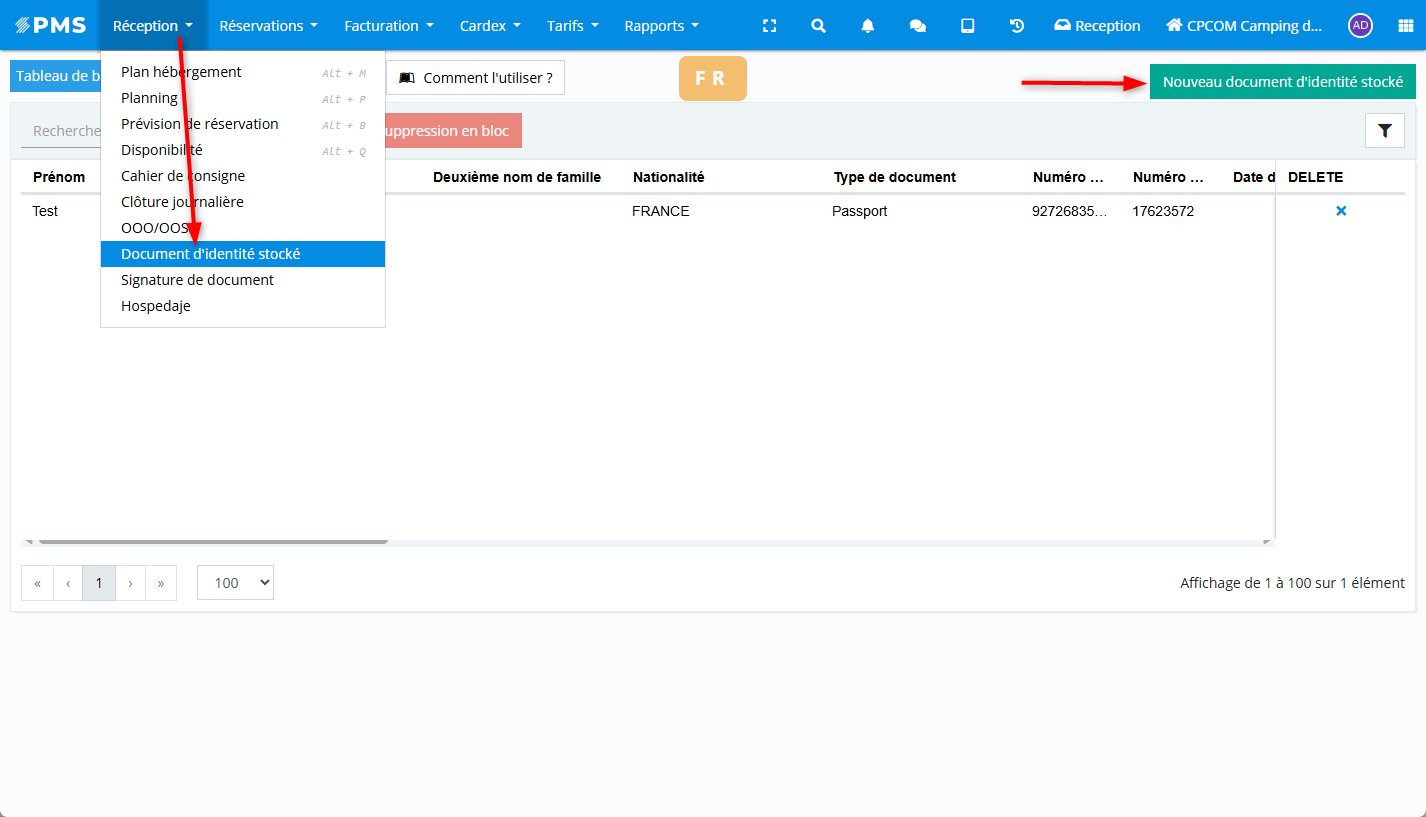Image resolution: width=1426 pixels, height=817 pixels.
Task: Click Nouveau document d'identité stocké button
Action: (1282, 82)
